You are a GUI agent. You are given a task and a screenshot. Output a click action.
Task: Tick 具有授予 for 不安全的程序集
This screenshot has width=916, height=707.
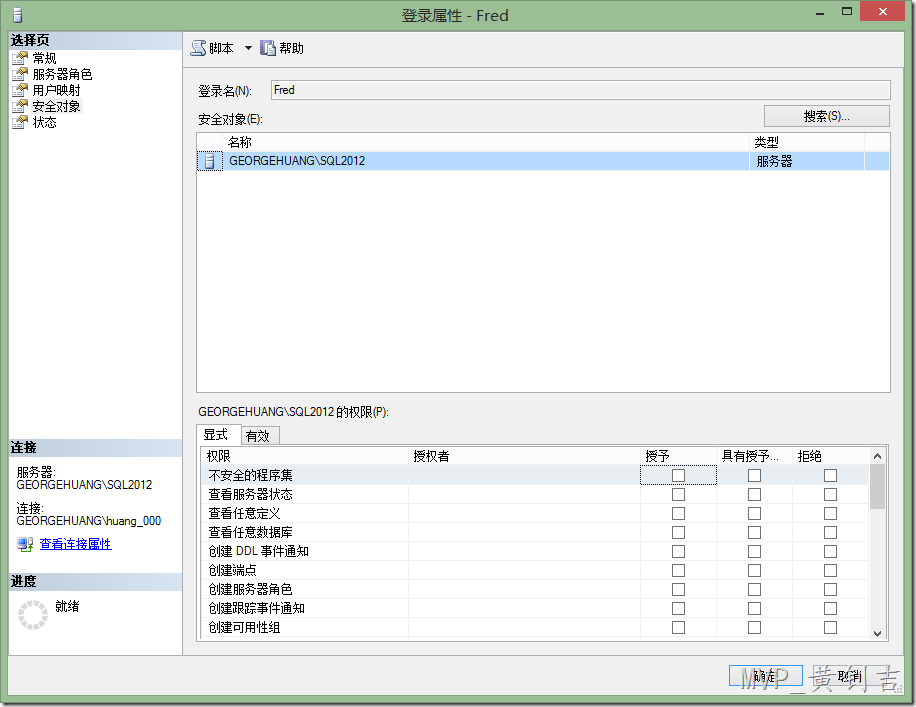coord(755,476)
